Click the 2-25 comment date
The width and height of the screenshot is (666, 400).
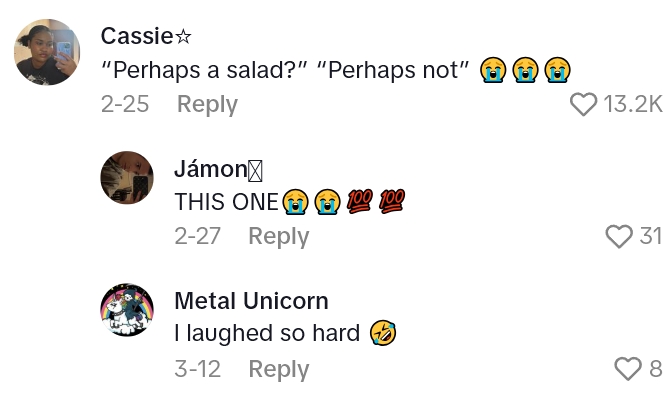(x=125, y=104)
